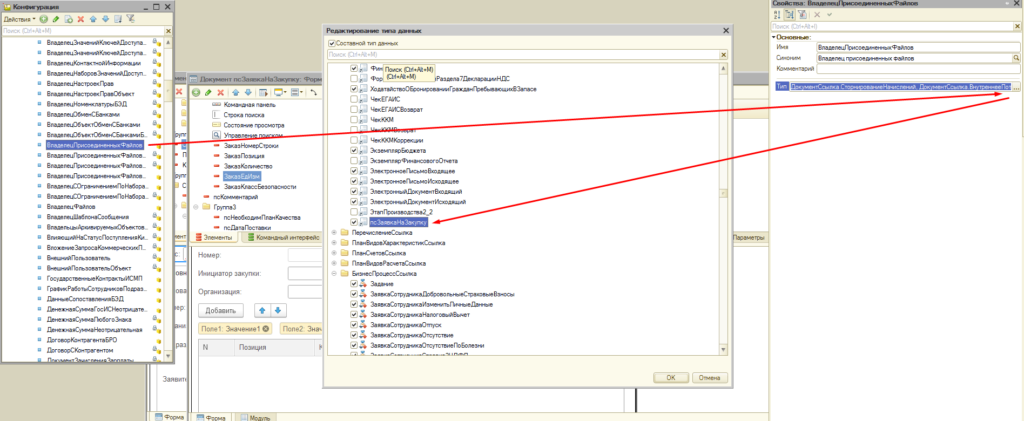Click green Add button in form editor toolbar
This screenshot has height=421, width=1024.
pos(196,93)
